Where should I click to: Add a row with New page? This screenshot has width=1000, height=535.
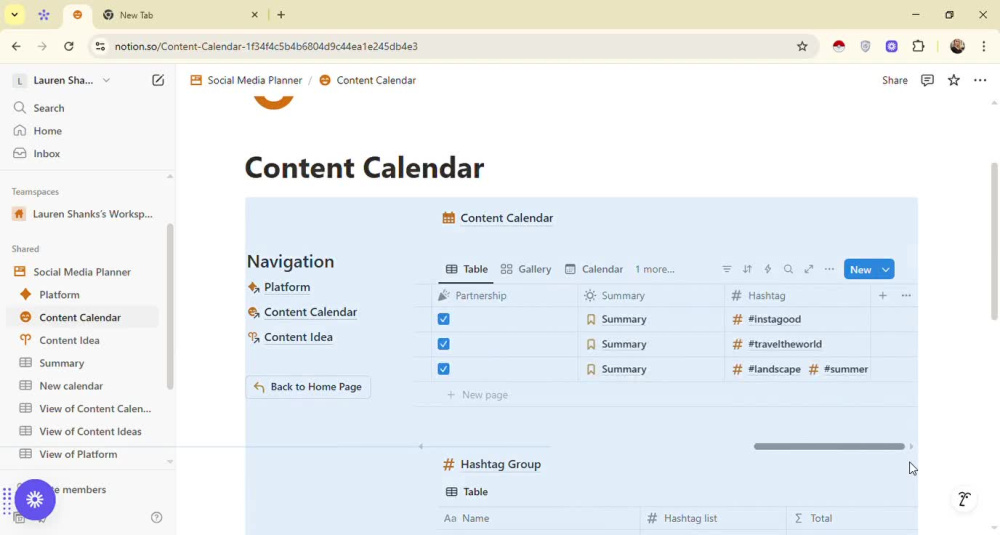pyautogui.click(x=478, y=395)
